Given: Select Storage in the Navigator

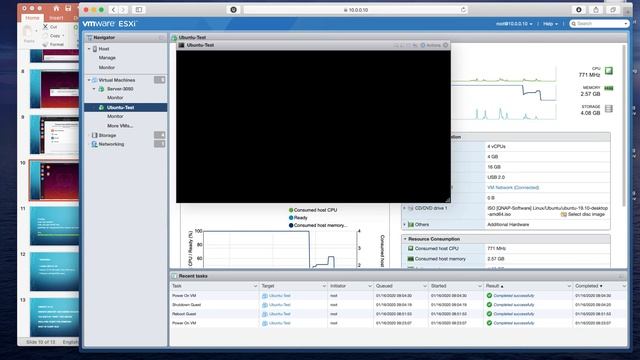Looking at the screenshot, I should click(107, 135).
